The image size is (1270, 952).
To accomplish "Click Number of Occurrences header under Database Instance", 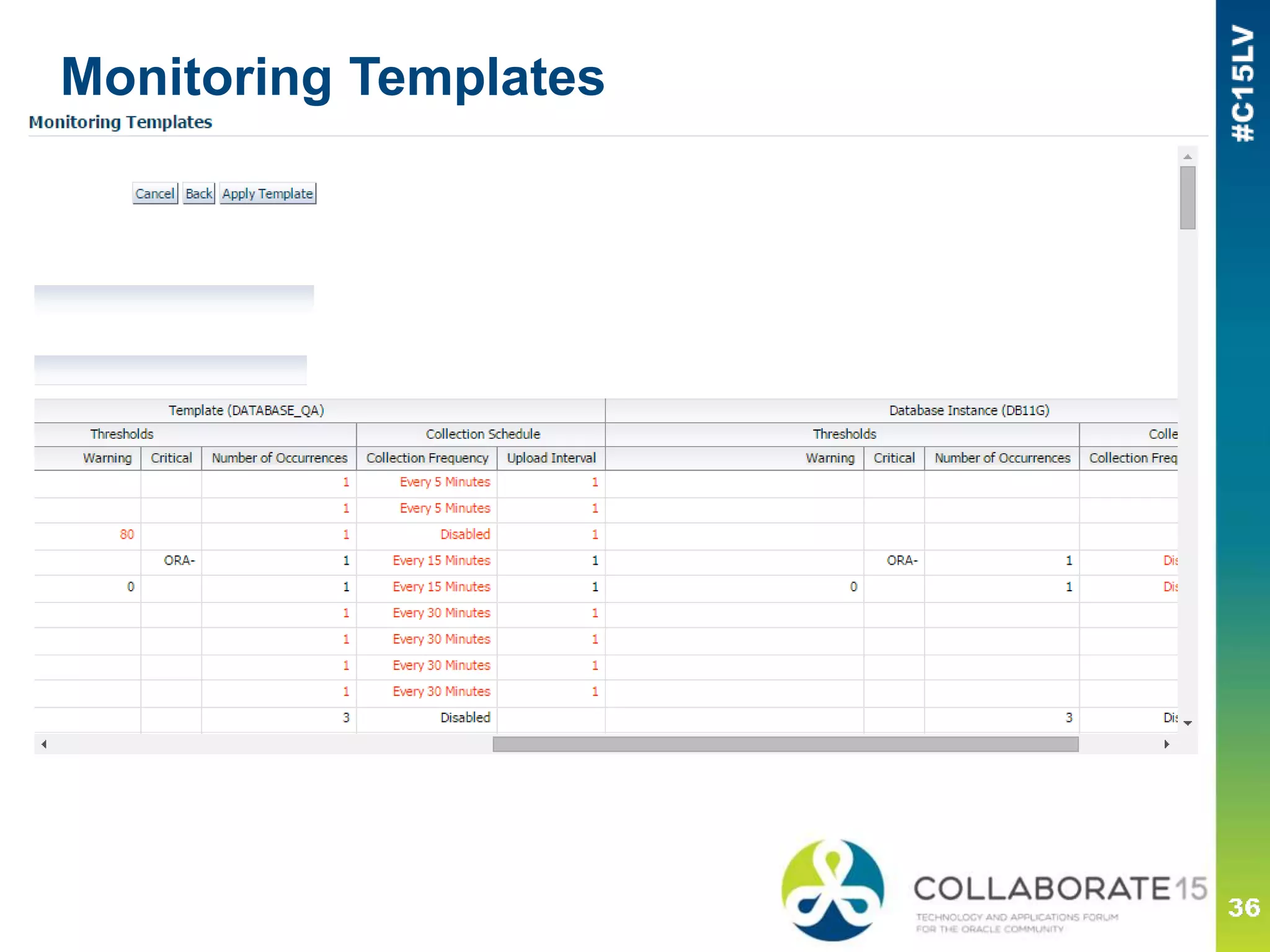I will point(1002,458).
